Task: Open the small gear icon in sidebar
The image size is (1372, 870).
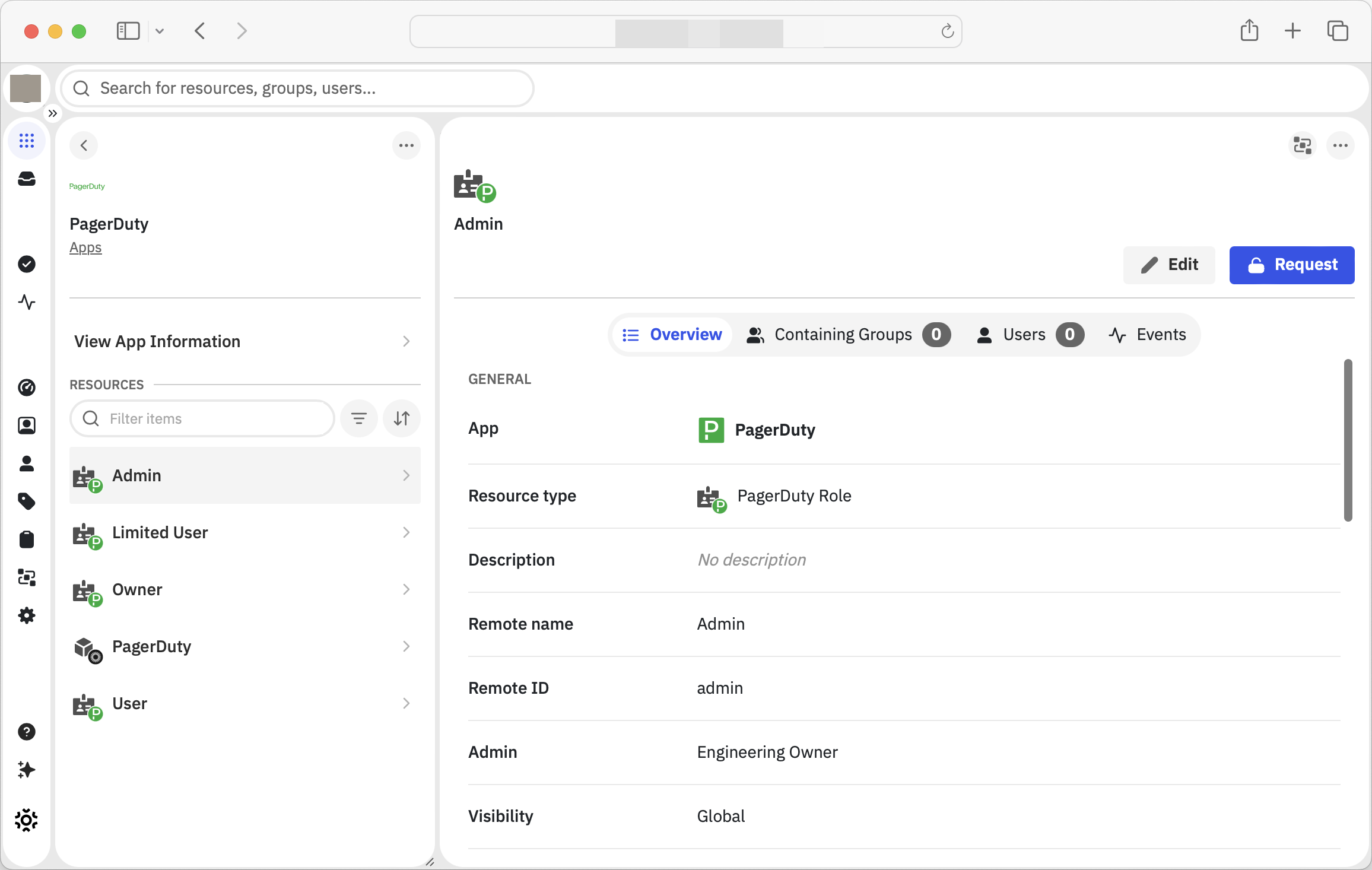Action: click(x=27, y=615)
